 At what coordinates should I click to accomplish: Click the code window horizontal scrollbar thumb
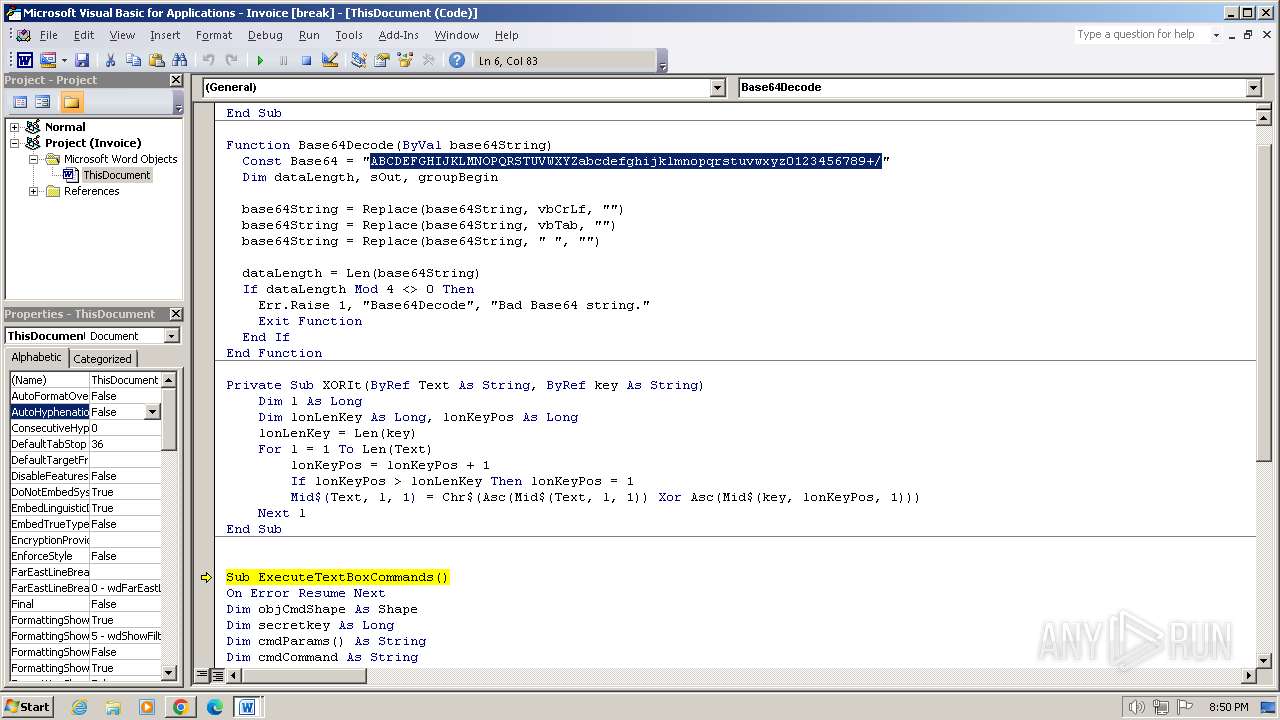coord(303,676)
